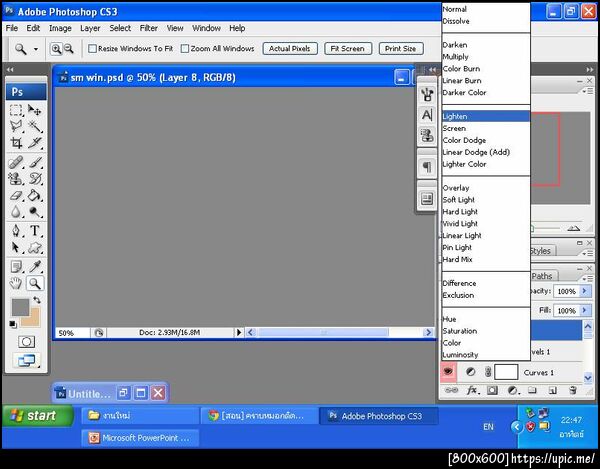
Task: Open the Layer menu
Action: pos(90,28)
